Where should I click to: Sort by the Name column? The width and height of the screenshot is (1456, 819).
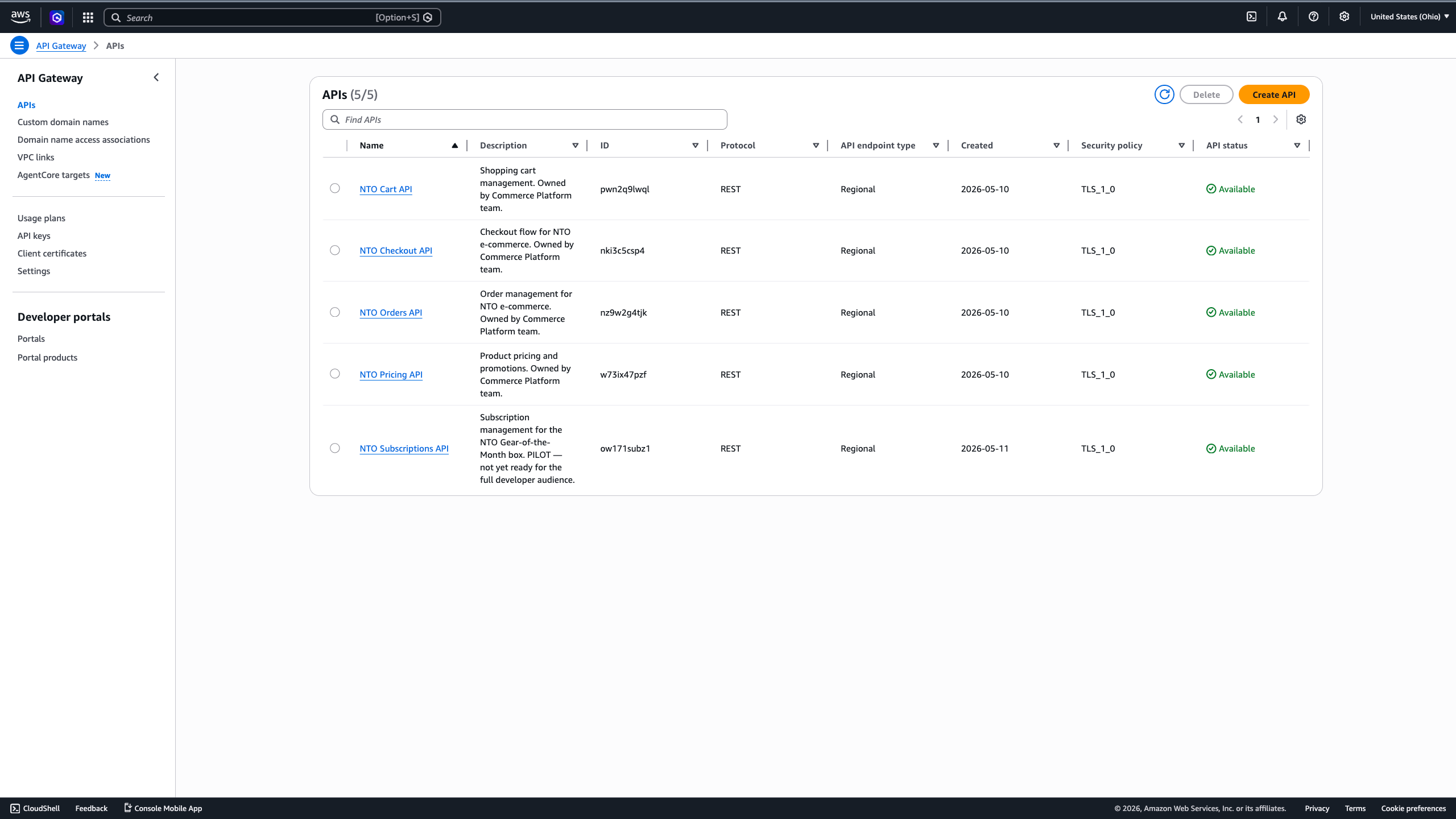tap(408, 146)
